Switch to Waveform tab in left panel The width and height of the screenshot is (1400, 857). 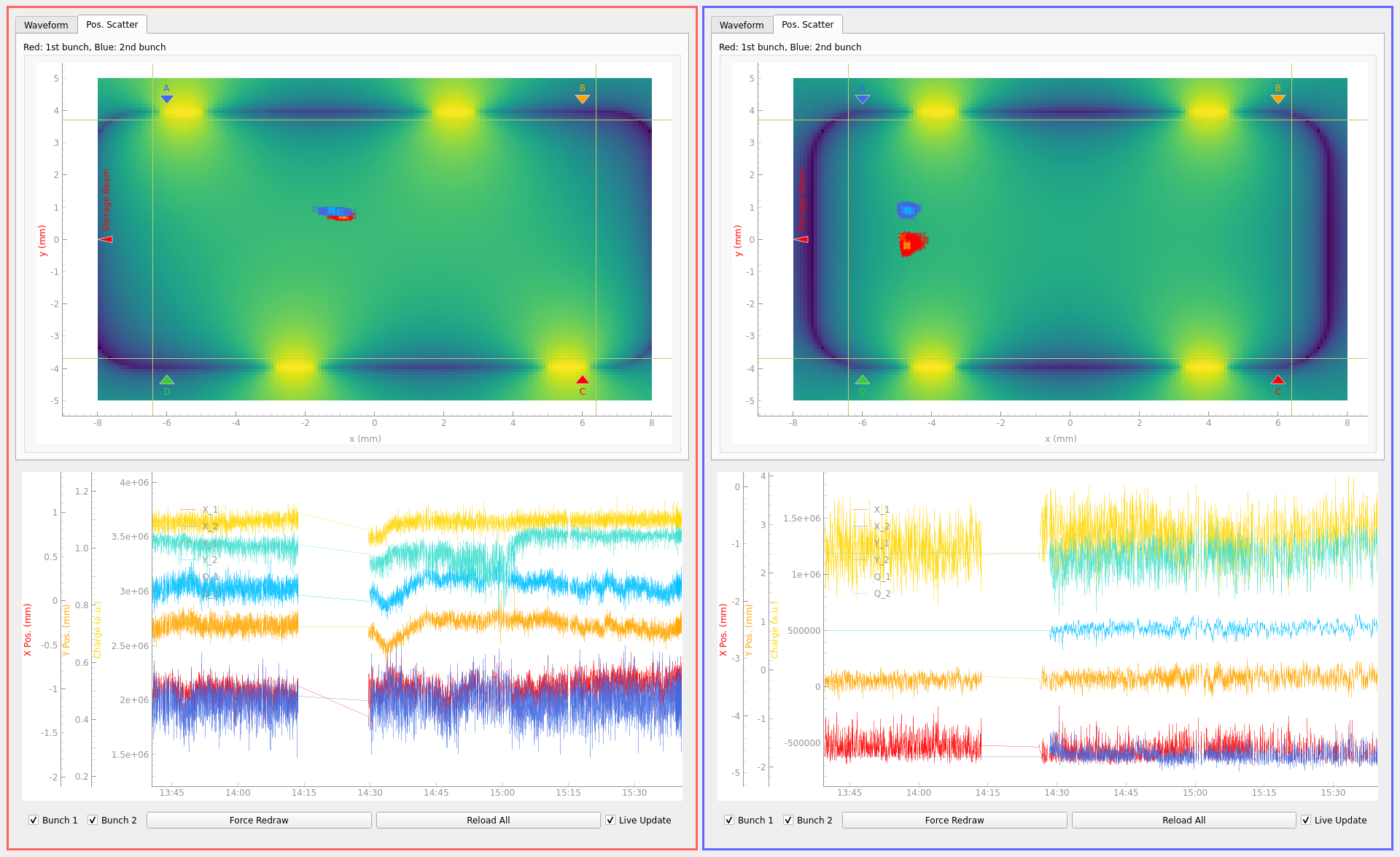[46, 25]
